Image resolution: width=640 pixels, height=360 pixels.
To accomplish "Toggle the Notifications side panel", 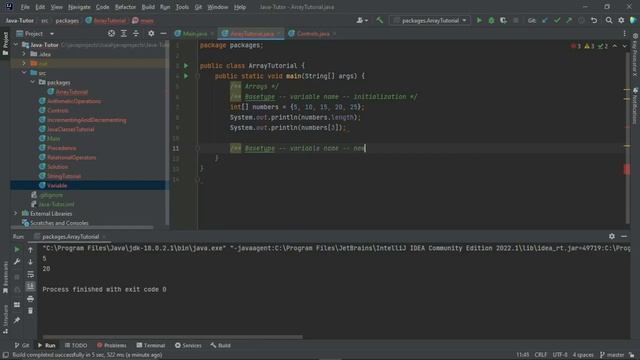I will [636, 106].
